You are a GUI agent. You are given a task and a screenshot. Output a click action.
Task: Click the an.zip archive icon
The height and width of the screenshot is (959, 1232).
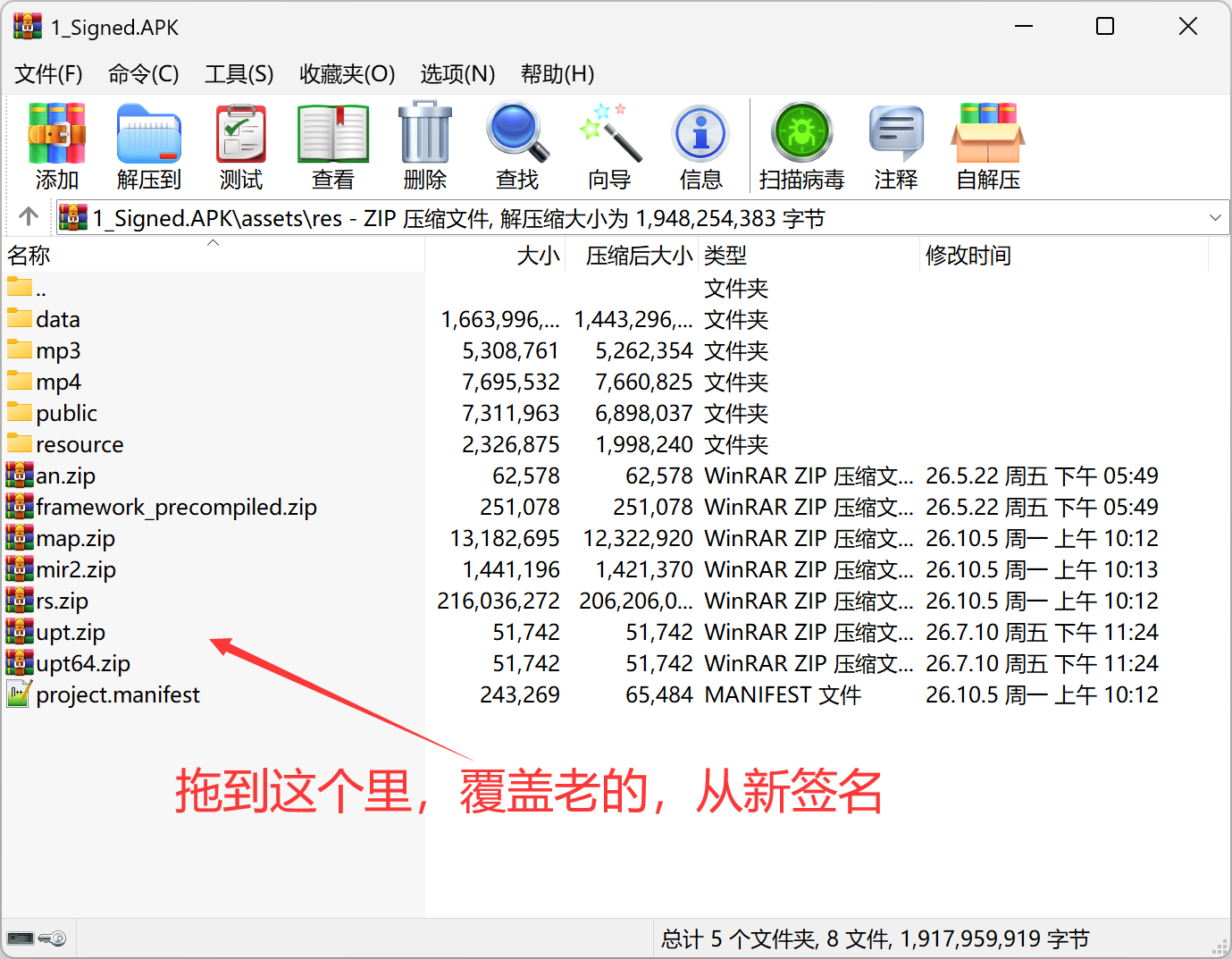(20, 475)
